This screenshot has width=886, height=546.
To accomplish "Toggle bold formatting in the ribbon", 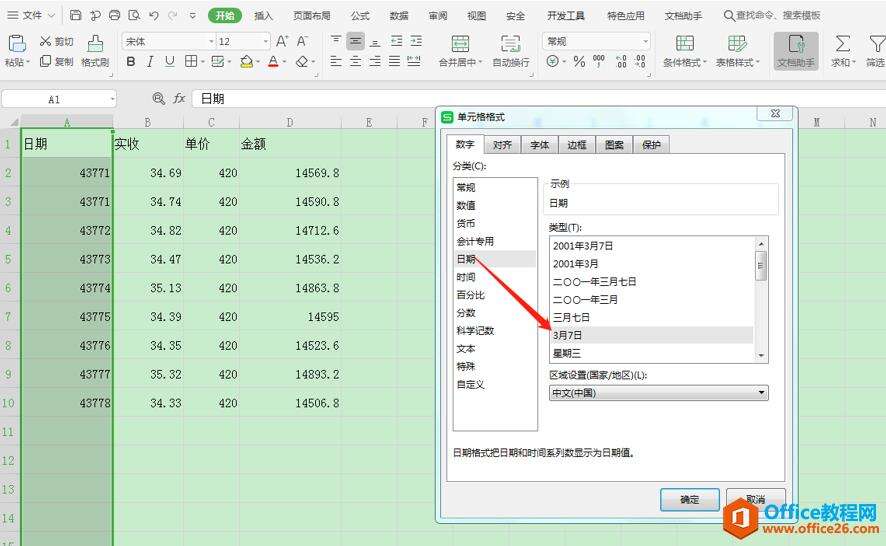I will (x=131, y=62).
